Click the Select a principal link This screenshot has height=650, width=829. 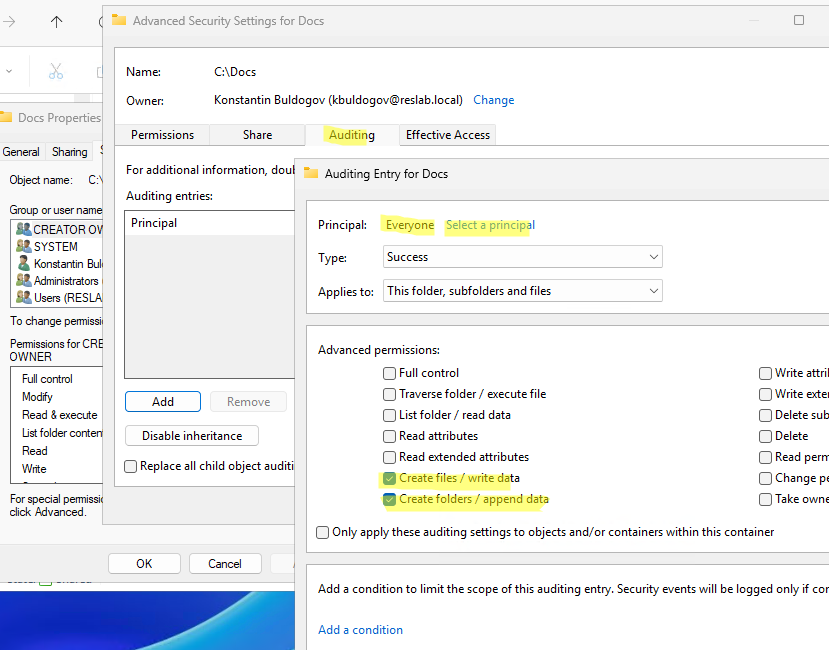pyautogui.click(x=490, y=225)
